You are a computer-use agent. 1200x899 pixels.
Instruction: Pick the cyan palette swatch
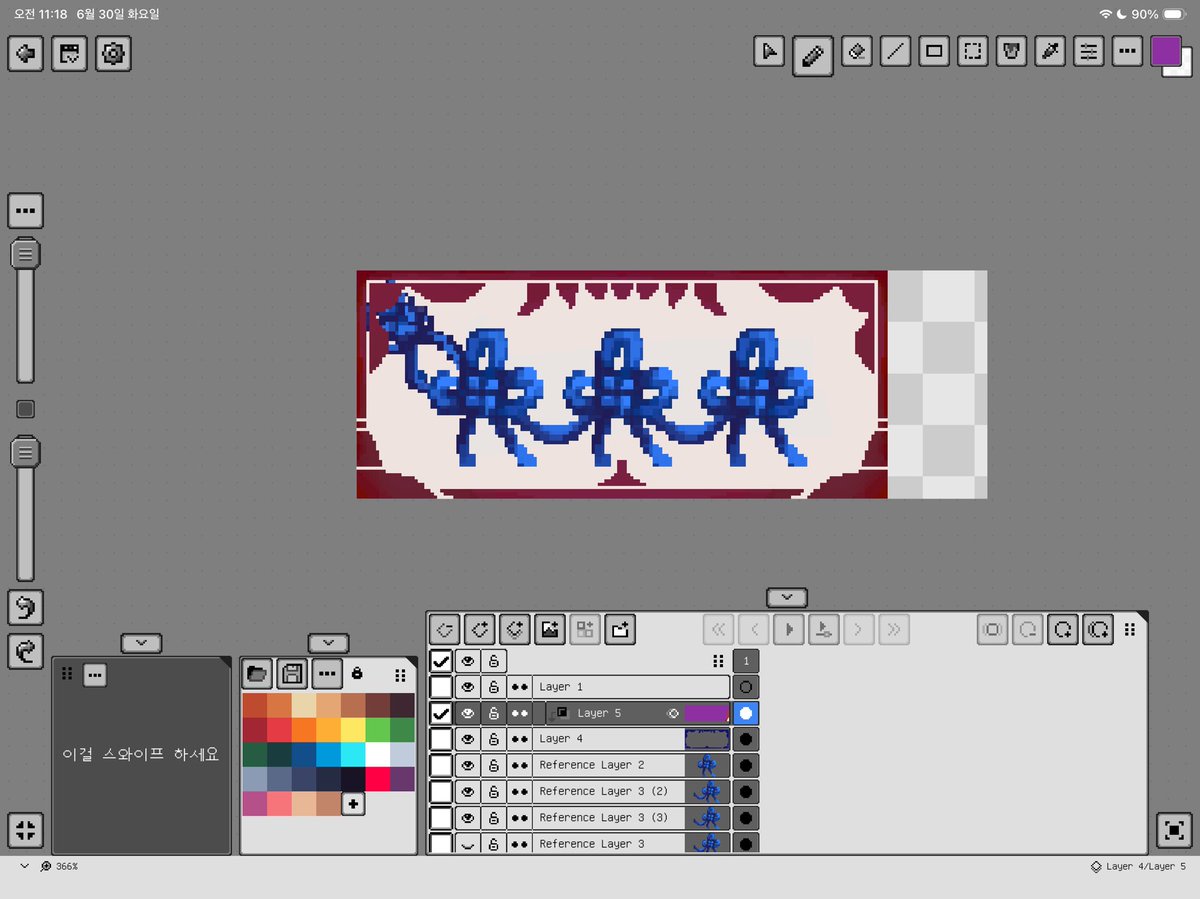point(353,754)
